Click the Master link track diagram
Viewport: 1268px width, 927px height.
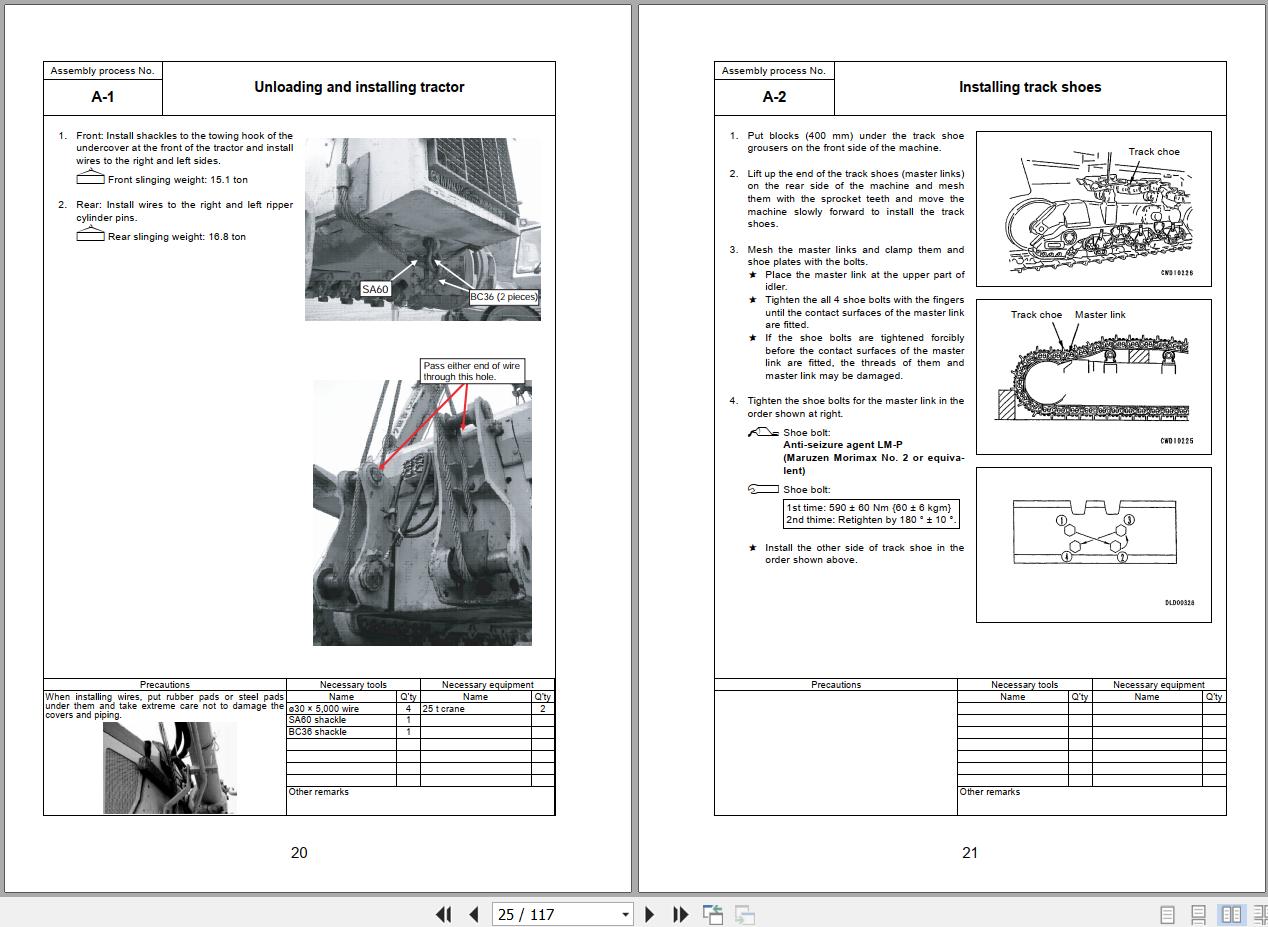1093,376
